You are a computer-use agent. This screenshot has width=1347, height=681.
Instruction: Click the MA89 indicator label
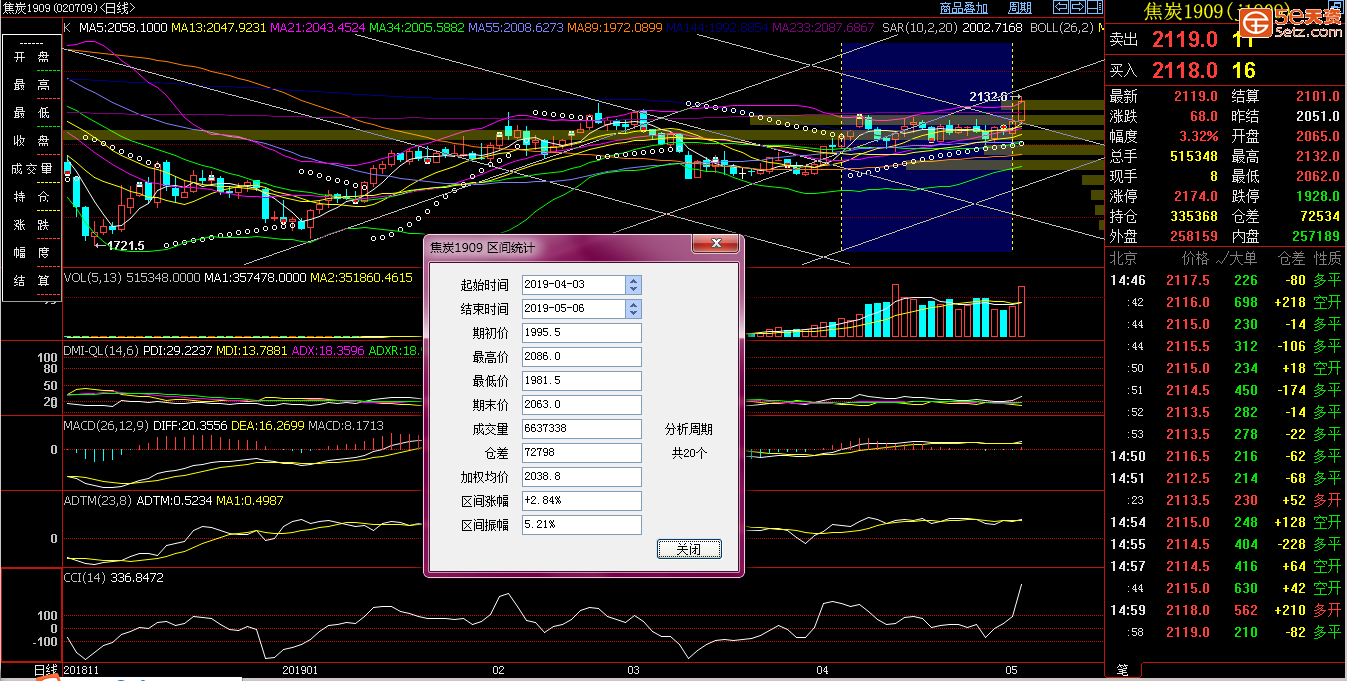(x=615, y=28)
